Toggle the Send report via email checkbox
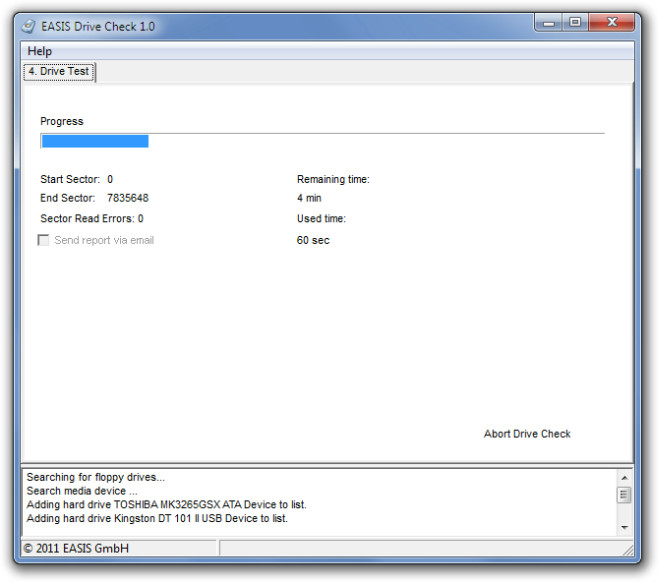The height and width of the screenshot is (583, 660). (x=43, y=240)
